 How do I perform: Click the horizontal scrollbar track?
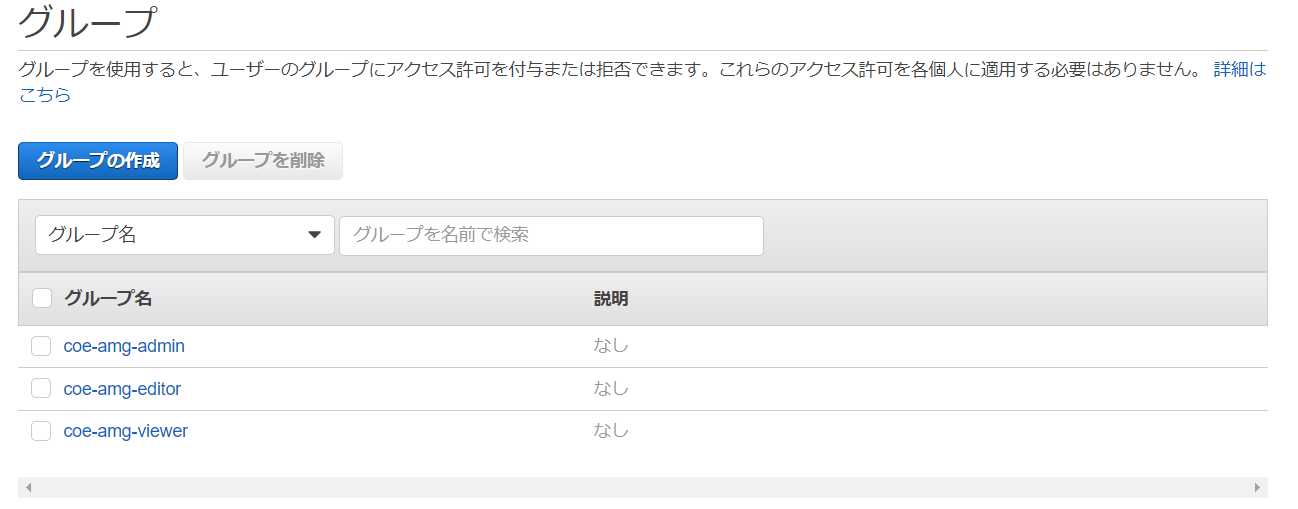click(640, 487)
